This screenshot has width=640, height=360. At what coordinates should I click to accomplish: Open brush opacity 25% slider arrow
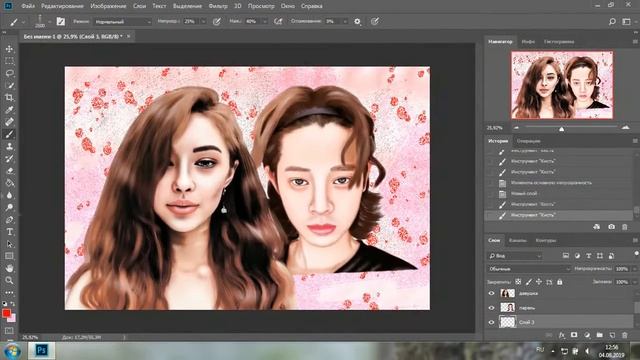coord(203,22)
